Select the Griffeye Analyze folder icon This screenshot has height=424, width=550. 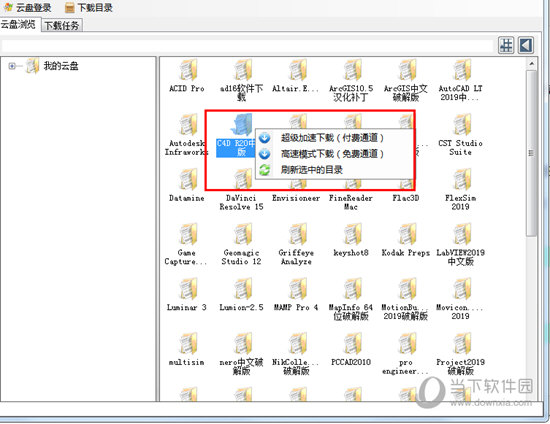pos(298,234)
